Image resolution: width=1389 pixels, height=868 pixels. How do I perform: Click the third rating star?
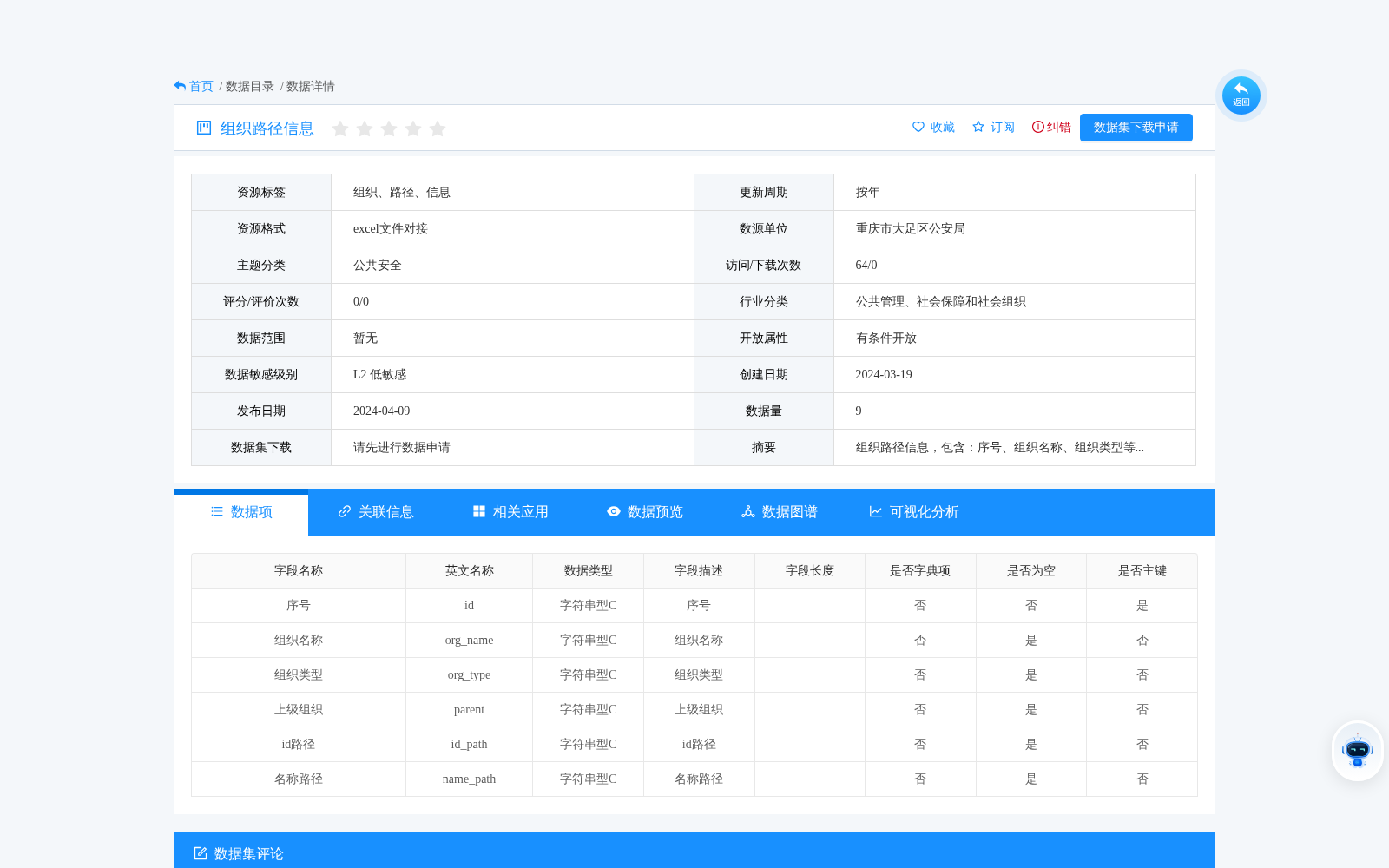coord(389,128)
